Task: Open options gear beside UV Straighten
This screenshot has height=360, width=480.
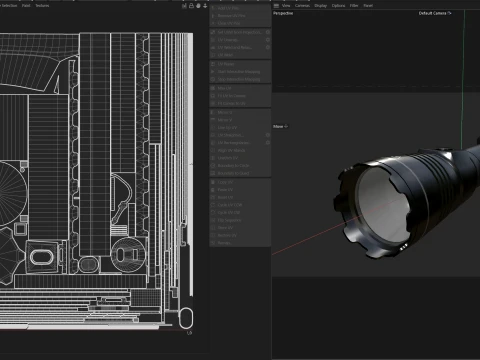Action: click(268, 135)
